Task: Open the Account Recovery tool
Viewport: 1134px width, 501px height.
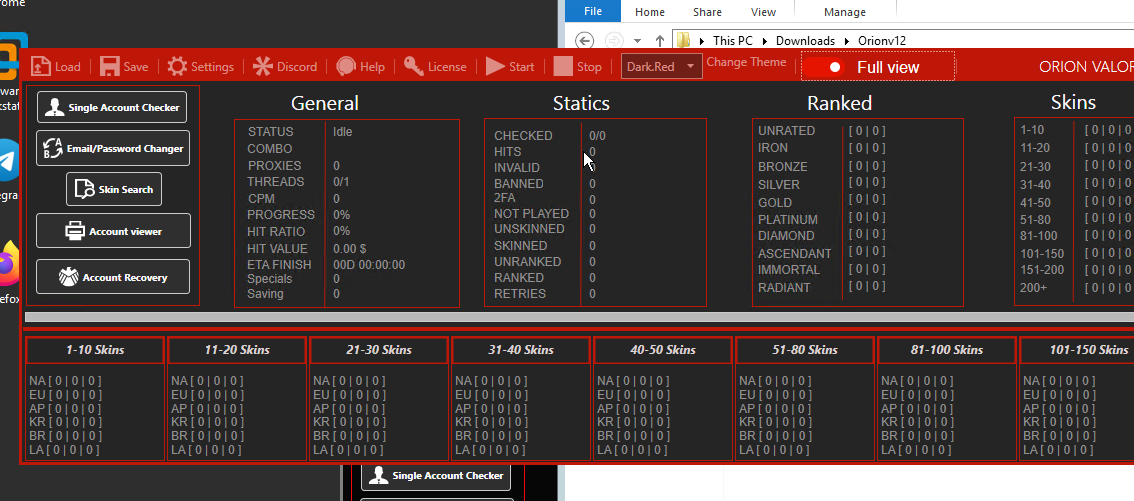Action: click(113, 277)
